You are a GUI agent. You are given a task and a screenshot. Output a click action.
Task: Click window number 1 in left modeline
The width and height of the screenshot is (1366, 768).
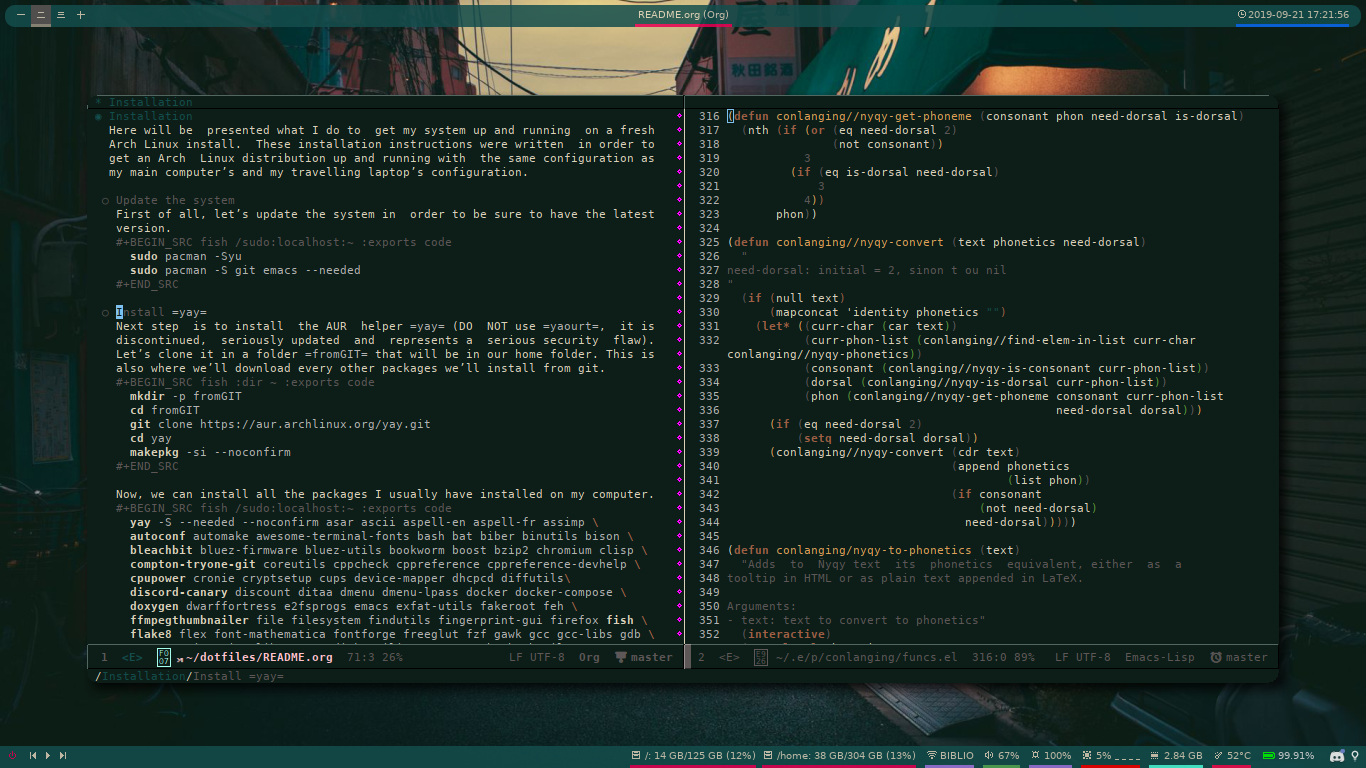[104, 657]
